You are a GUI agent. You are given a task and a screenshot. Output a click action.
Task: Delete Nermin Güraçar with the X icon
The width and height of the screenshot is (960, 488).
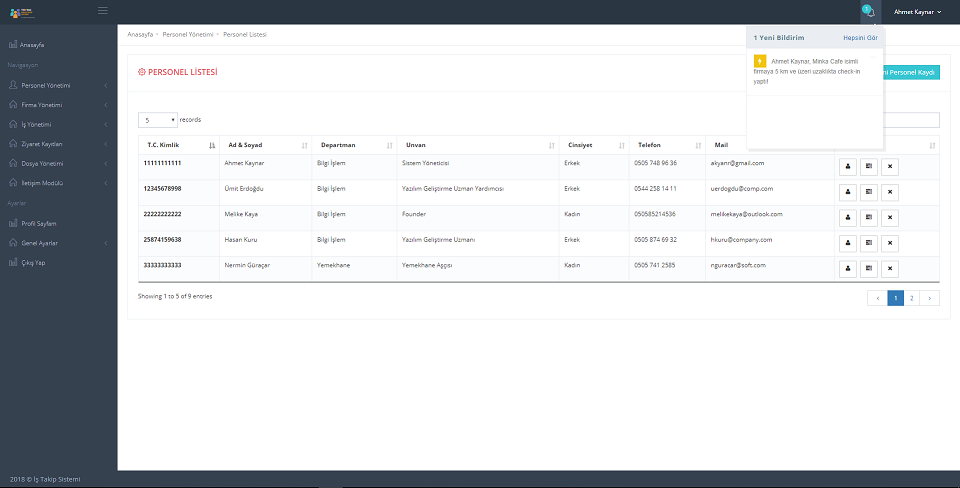pyautogui.click(x=890, y=269)
